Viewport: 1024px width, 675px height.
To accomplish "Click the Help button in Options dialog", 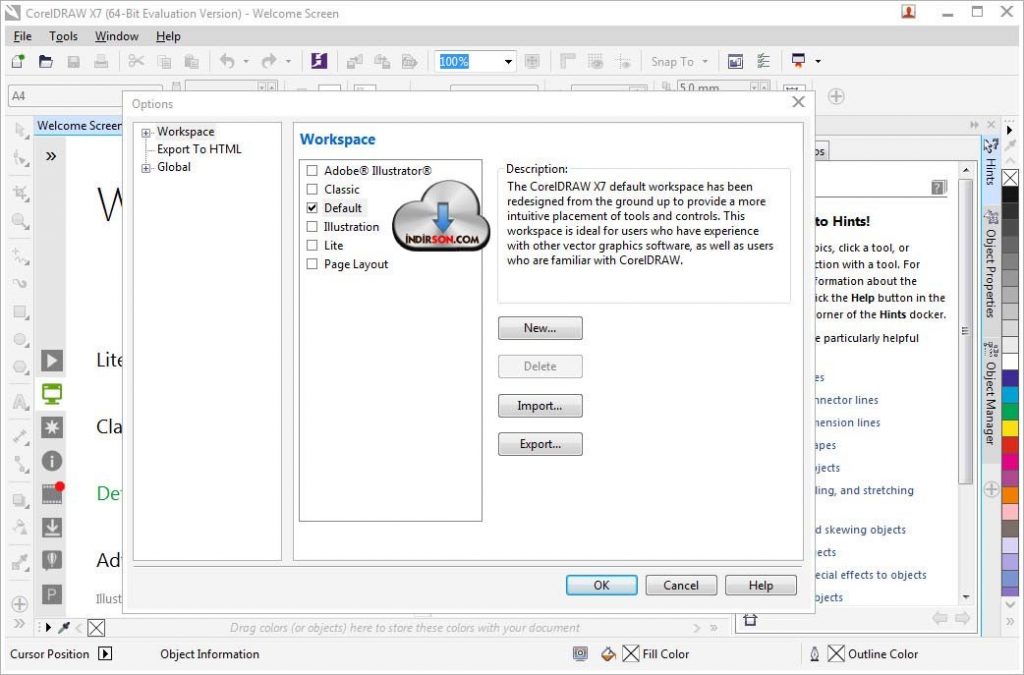I will pyautogui.click(x=761, y=586).
